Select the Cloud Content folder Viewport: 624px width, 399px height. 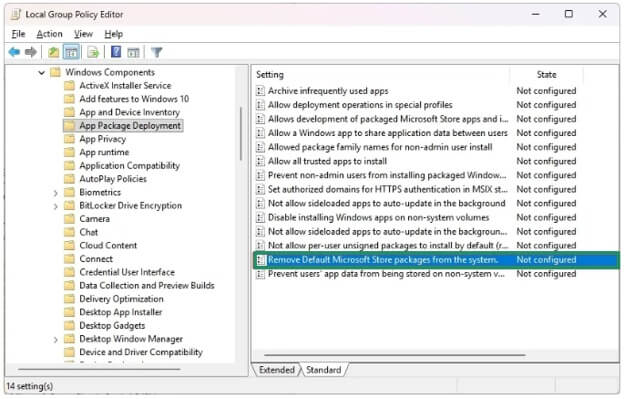108,245
